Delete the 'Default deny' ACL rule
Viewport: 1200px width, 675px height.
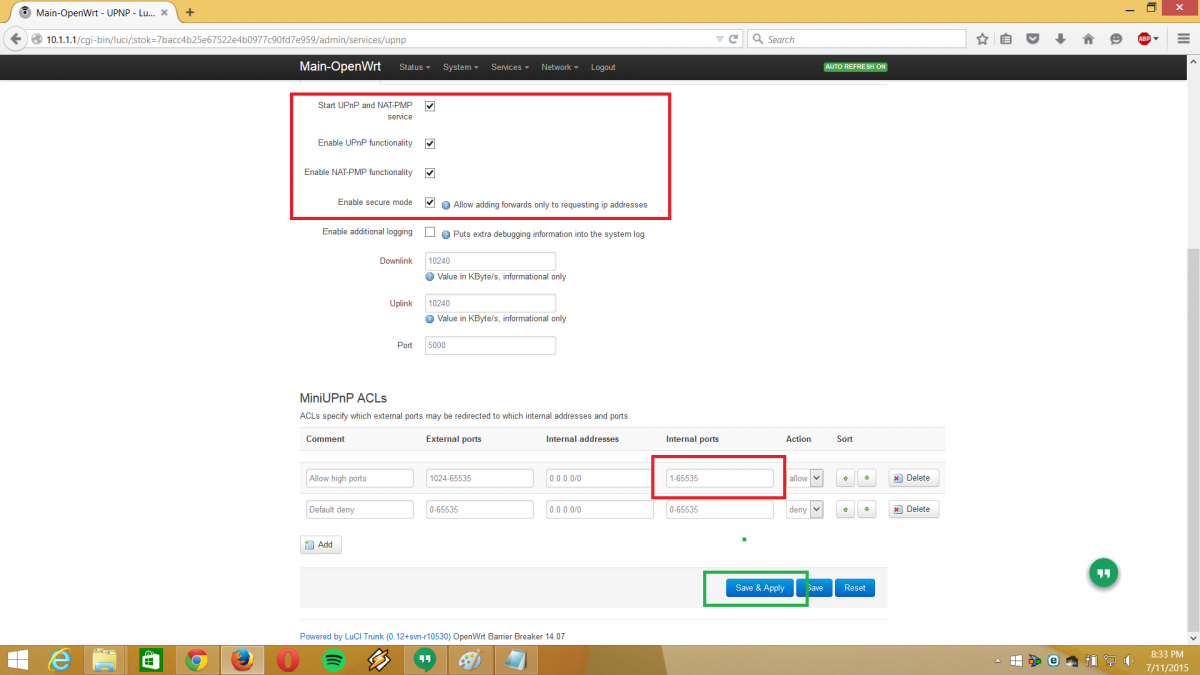[913, 509]
